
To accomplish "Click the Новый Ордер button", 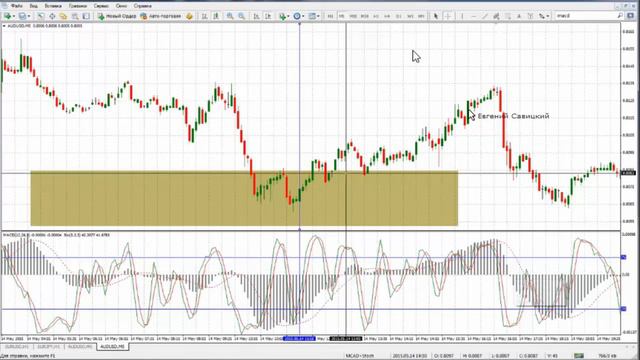I will click(x=117, y=16).
